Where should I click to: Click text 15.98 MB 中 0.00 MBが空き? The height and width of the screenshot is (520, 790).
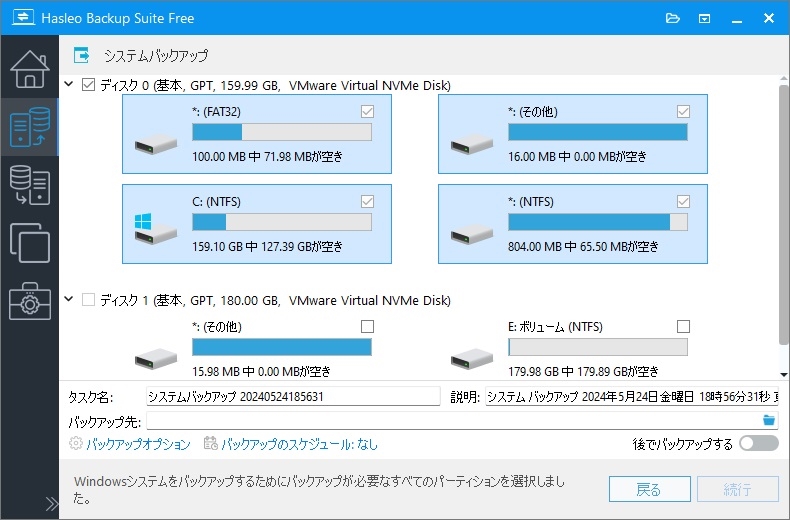(261, 371)
